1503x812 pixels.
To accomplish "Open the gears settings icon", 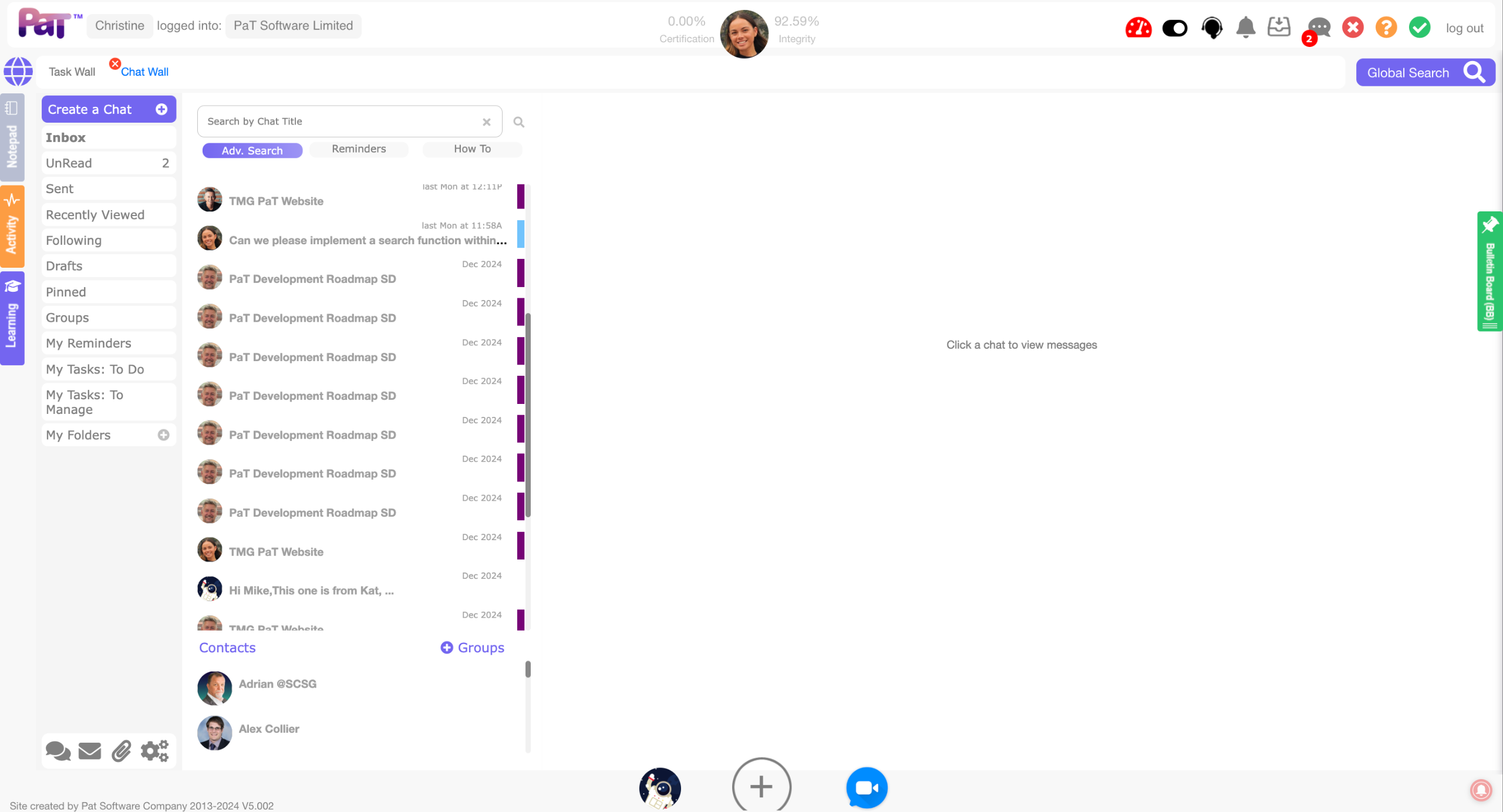I will [x=154, y=751].
